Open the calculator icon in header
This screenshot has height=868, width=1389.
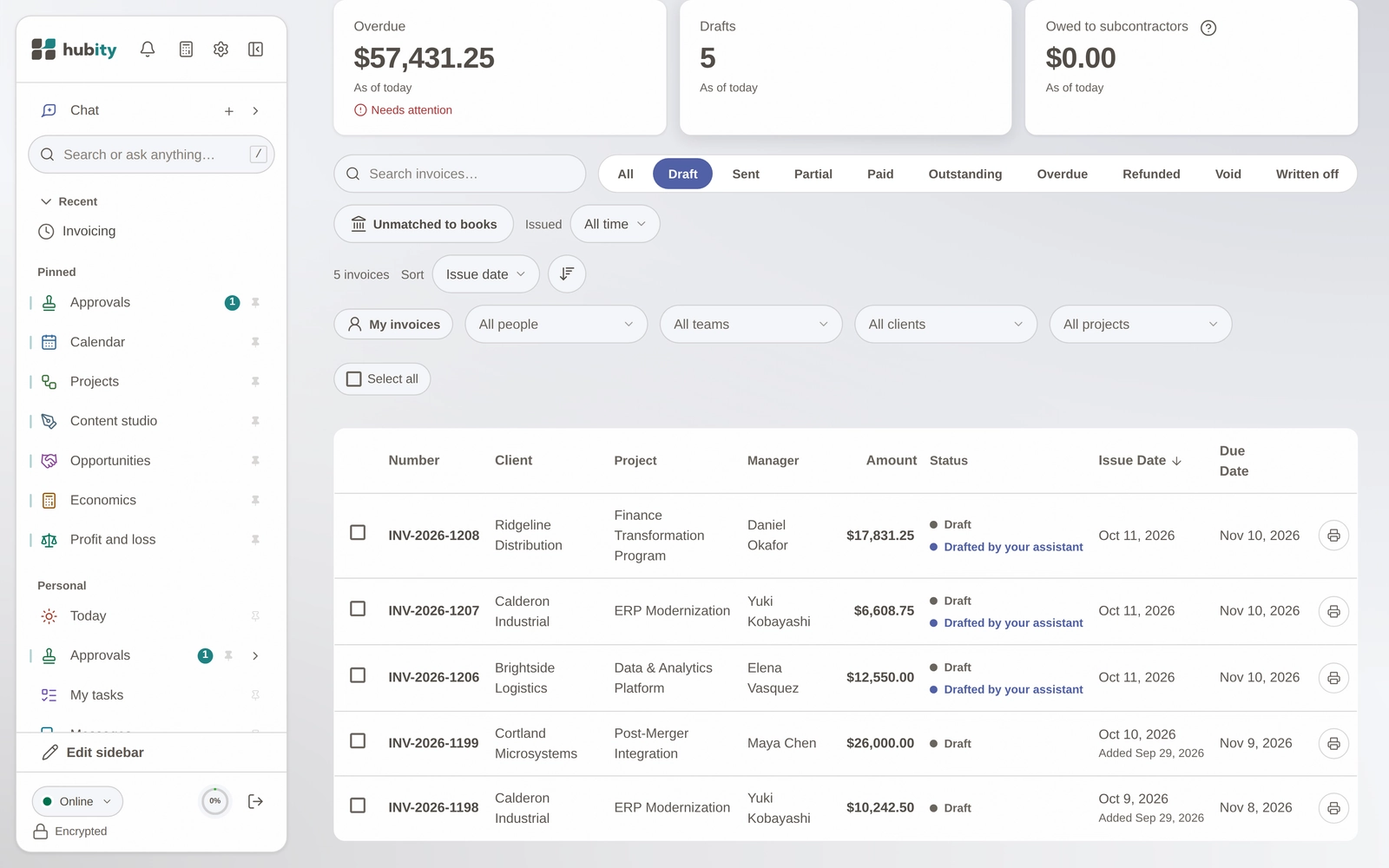[x=186, y=49]
